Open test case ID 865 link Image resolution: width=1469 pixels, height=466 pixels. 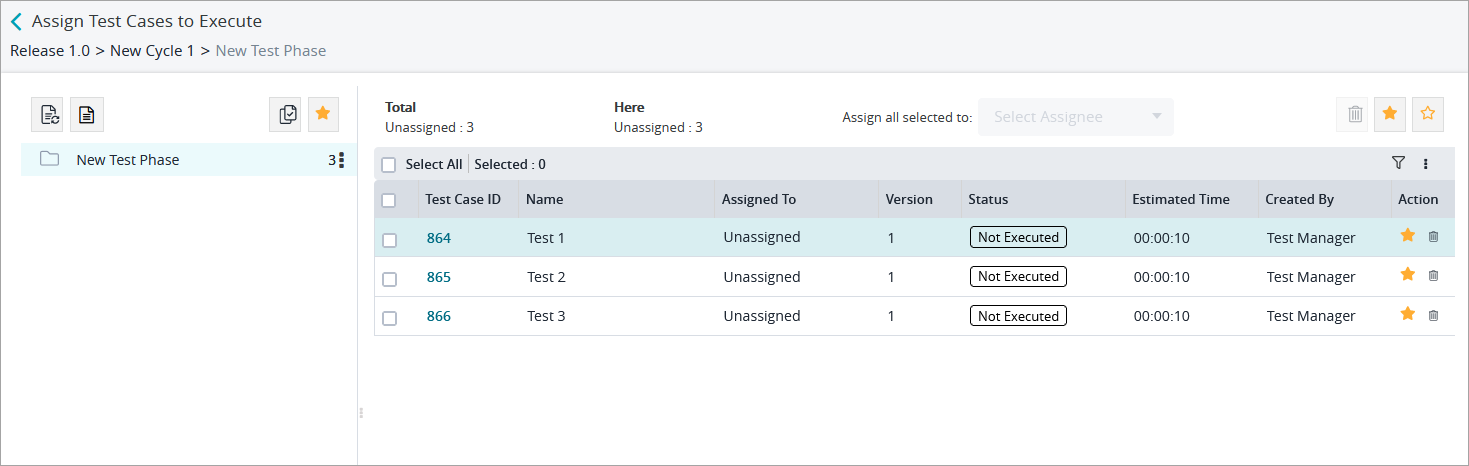(x=439, y=277)
